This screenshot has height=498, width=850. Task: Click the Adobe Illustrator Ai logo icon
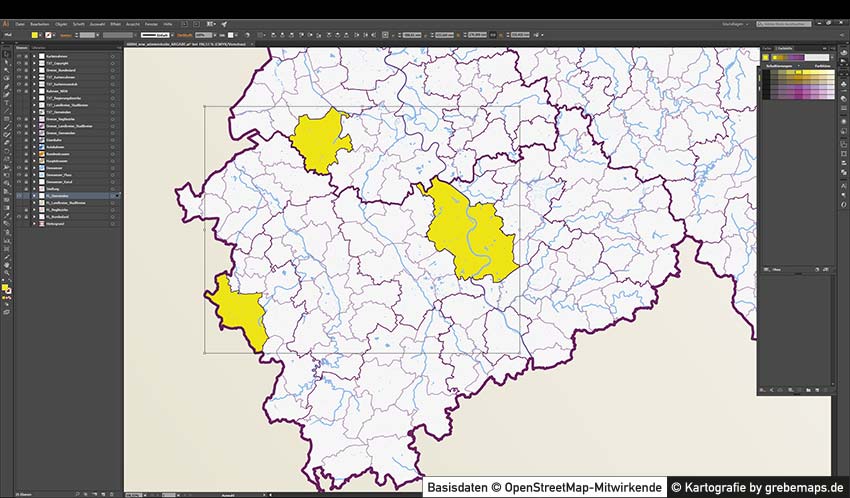tap(6, 22)
